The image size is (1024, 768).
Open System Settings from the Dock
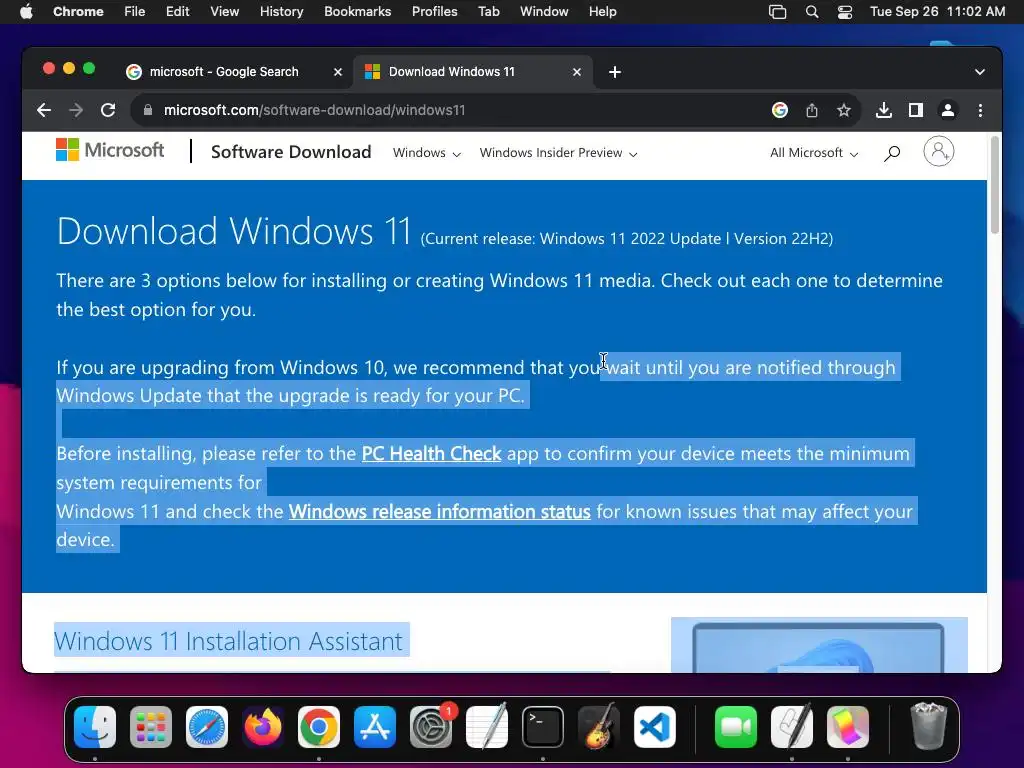431,727
